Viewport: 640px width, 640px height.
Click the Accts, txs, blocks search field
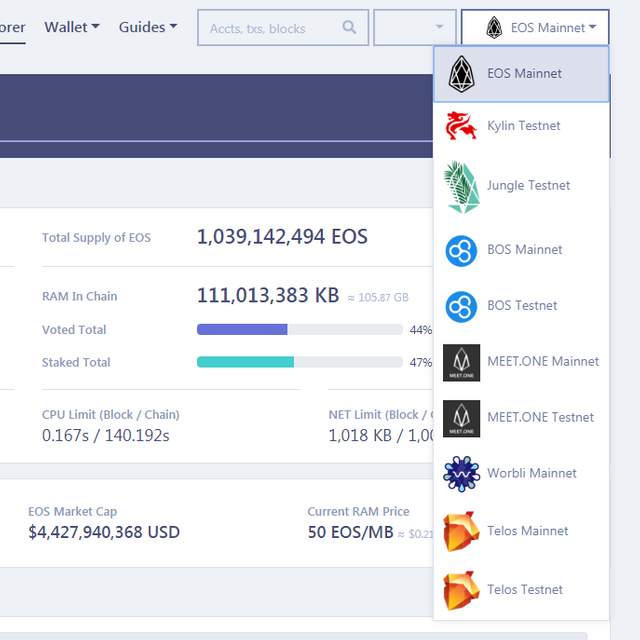pyautogui.click(x=283, y=27)
